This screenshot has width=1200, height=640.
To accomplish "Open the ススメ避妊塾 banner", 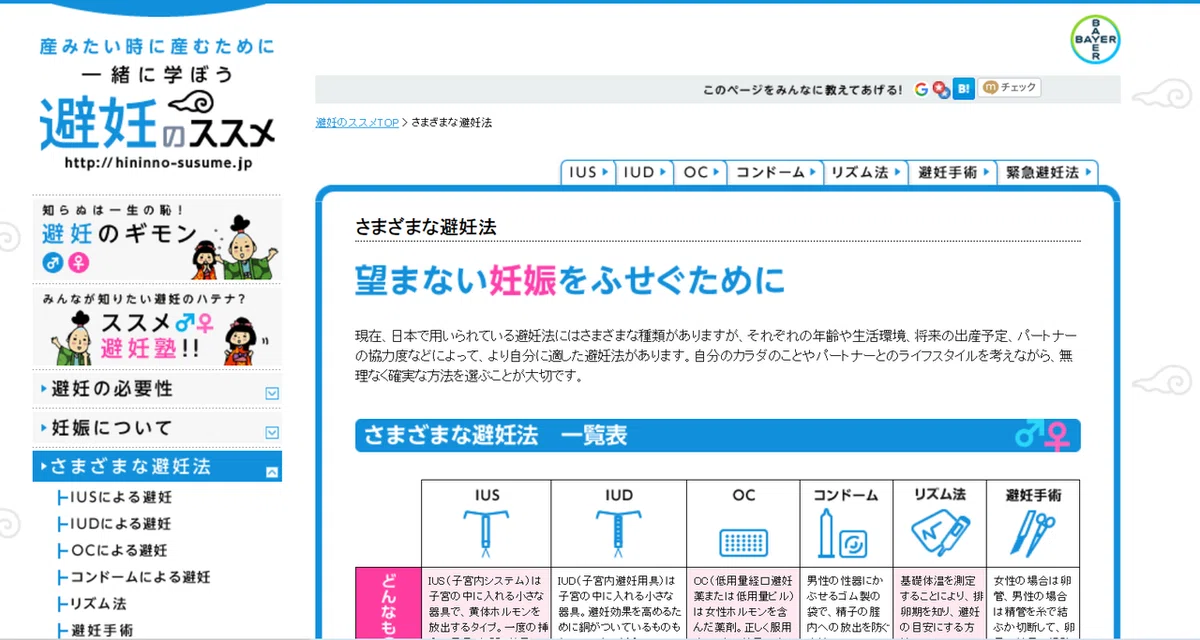I will pyautogui.click(x=157, y=327).
